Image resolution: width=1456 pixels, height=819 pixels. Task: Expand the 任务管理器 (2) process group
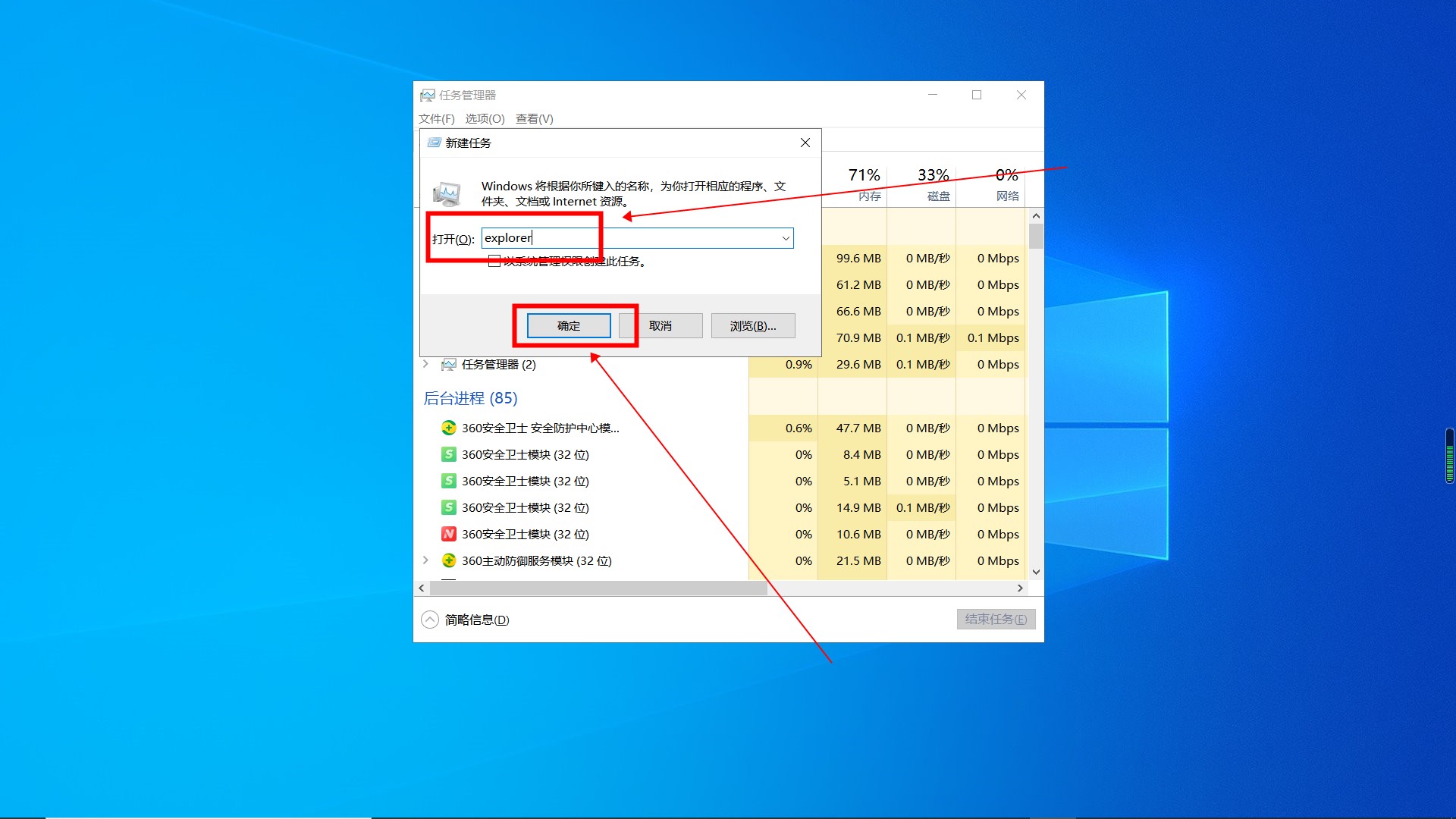coord(425,364)
